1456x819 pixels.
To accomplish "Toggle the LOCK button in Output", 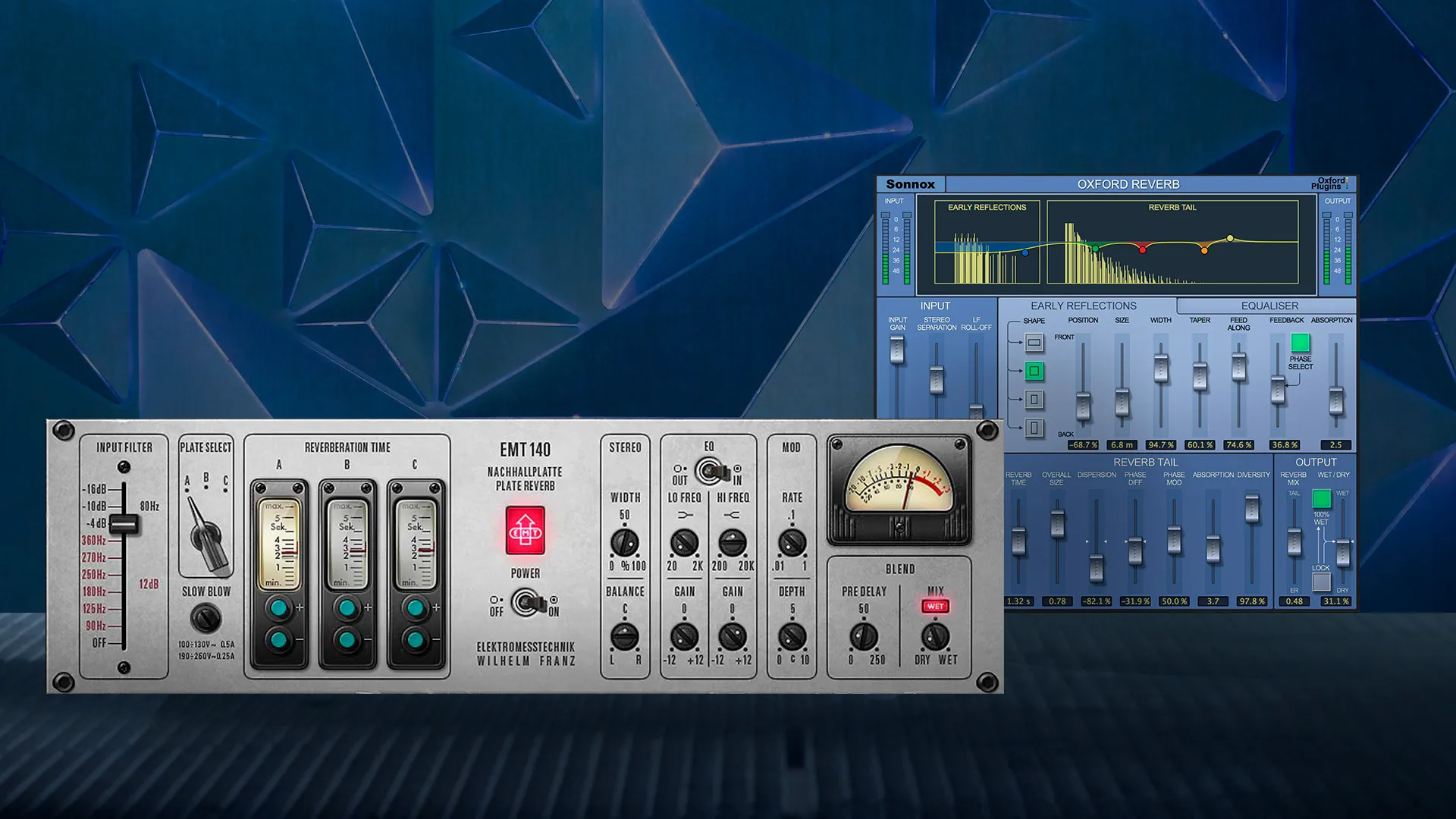I will coord(1322,582).
